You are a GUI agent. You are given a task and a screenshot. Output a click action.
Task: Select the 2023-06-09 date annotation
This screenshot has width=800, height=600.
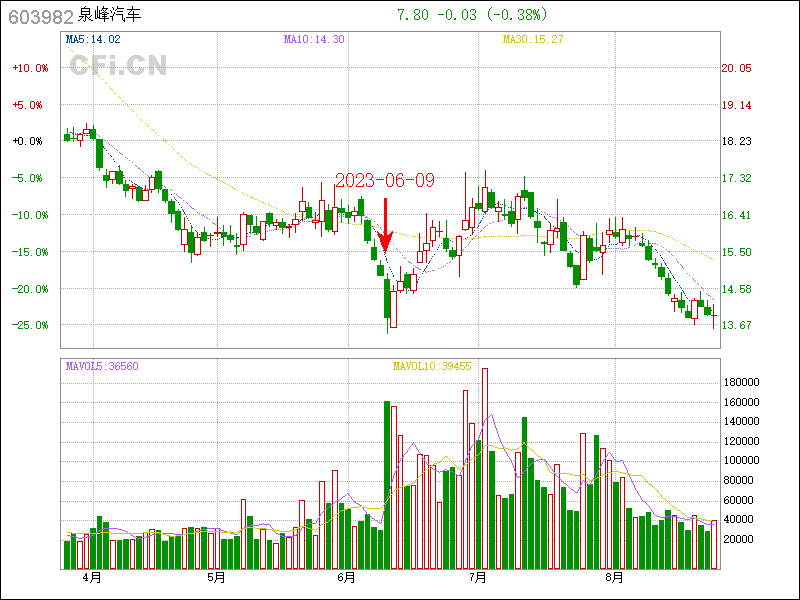[x=385, y=180]
